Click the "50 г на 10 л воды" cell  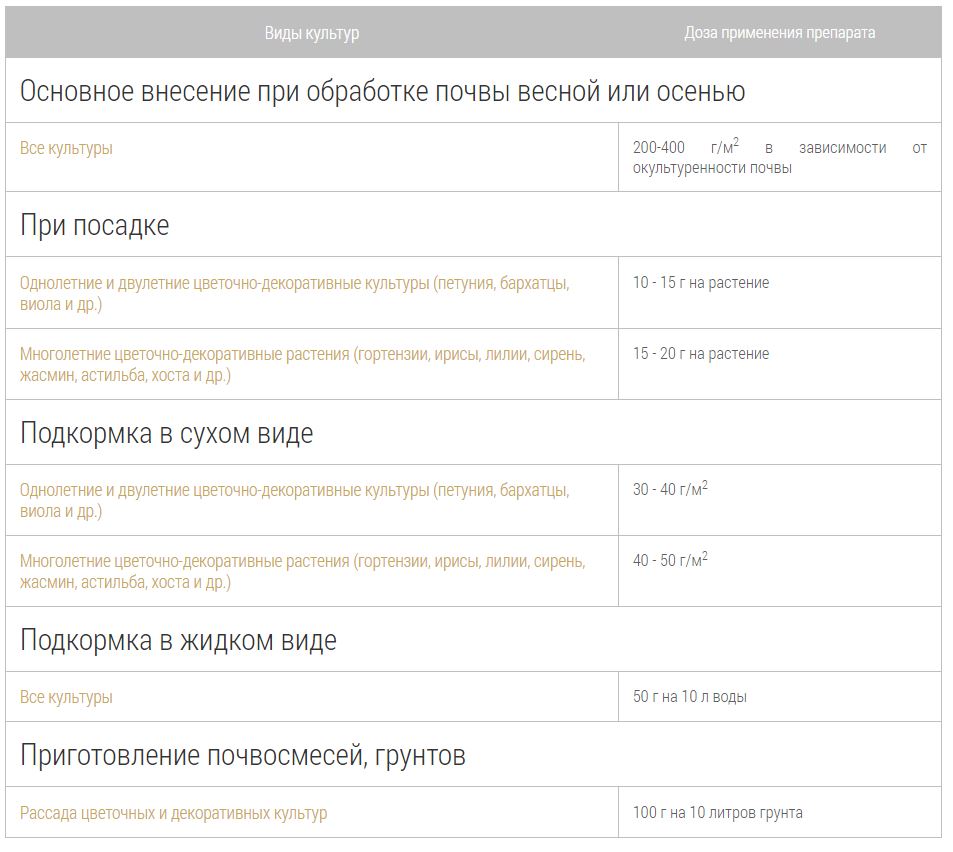(x=689, y=697)
